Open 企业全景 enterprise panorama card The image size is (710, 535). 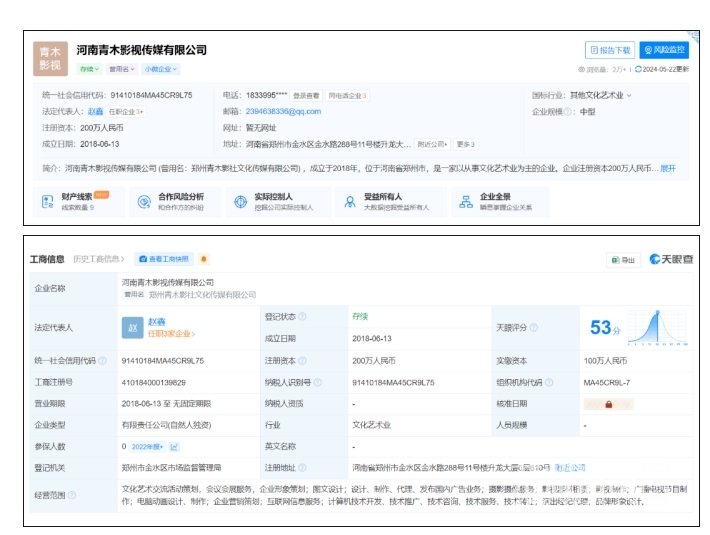[501, 201]
